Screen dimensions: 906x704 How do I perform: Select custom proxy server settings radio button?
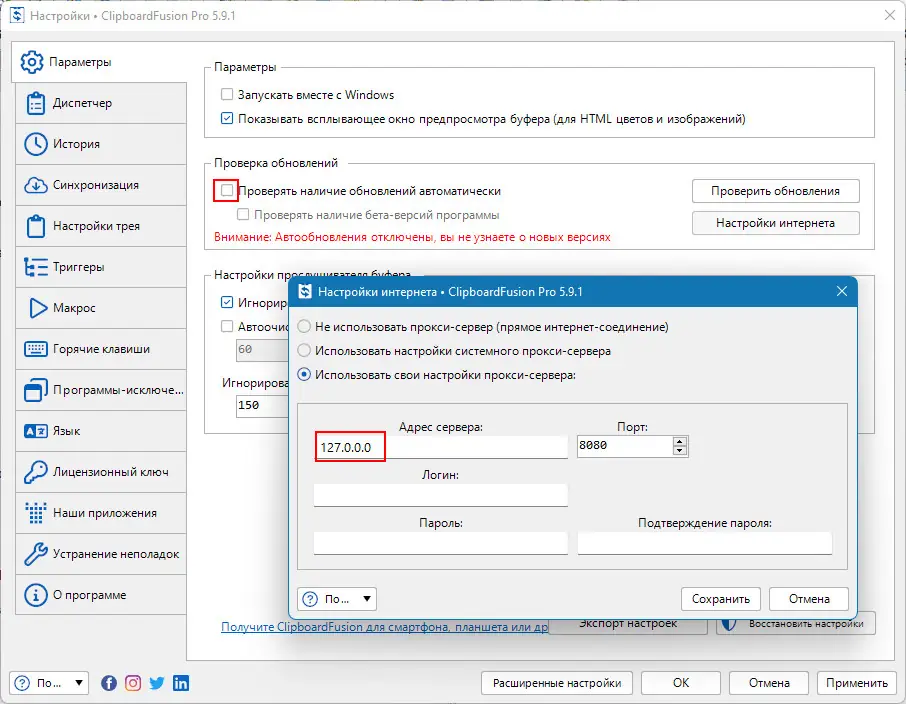click(x=304, y=375)
